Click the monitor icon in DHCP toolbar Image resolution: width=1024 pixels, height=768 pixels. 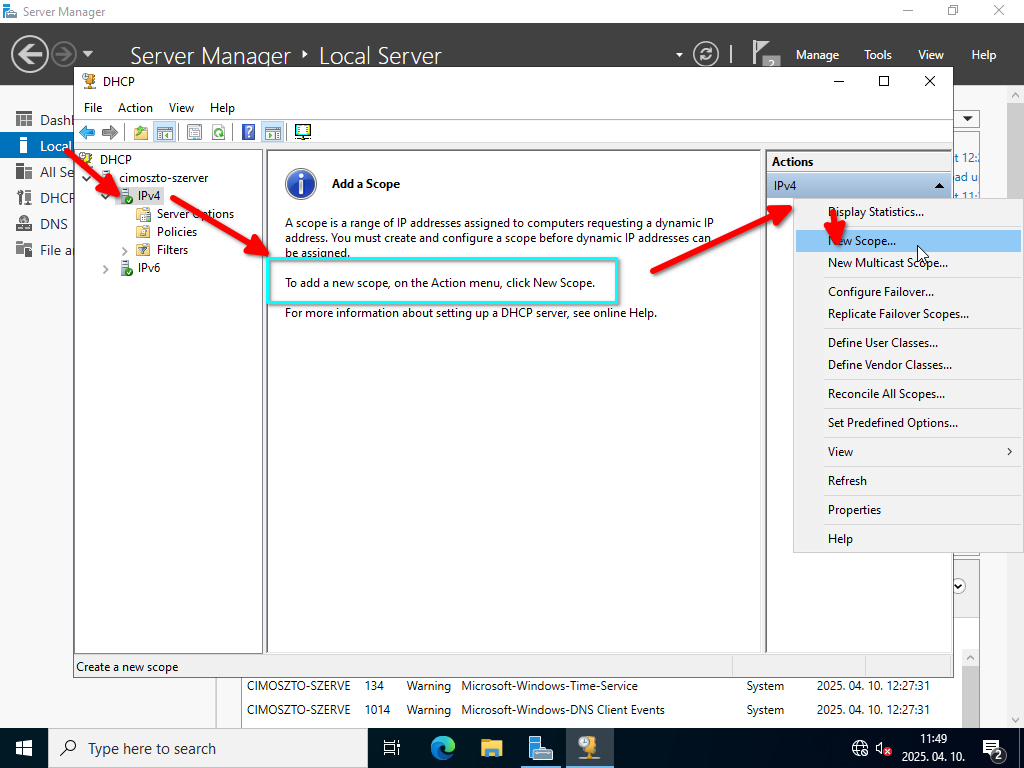(x=303, y=132)
